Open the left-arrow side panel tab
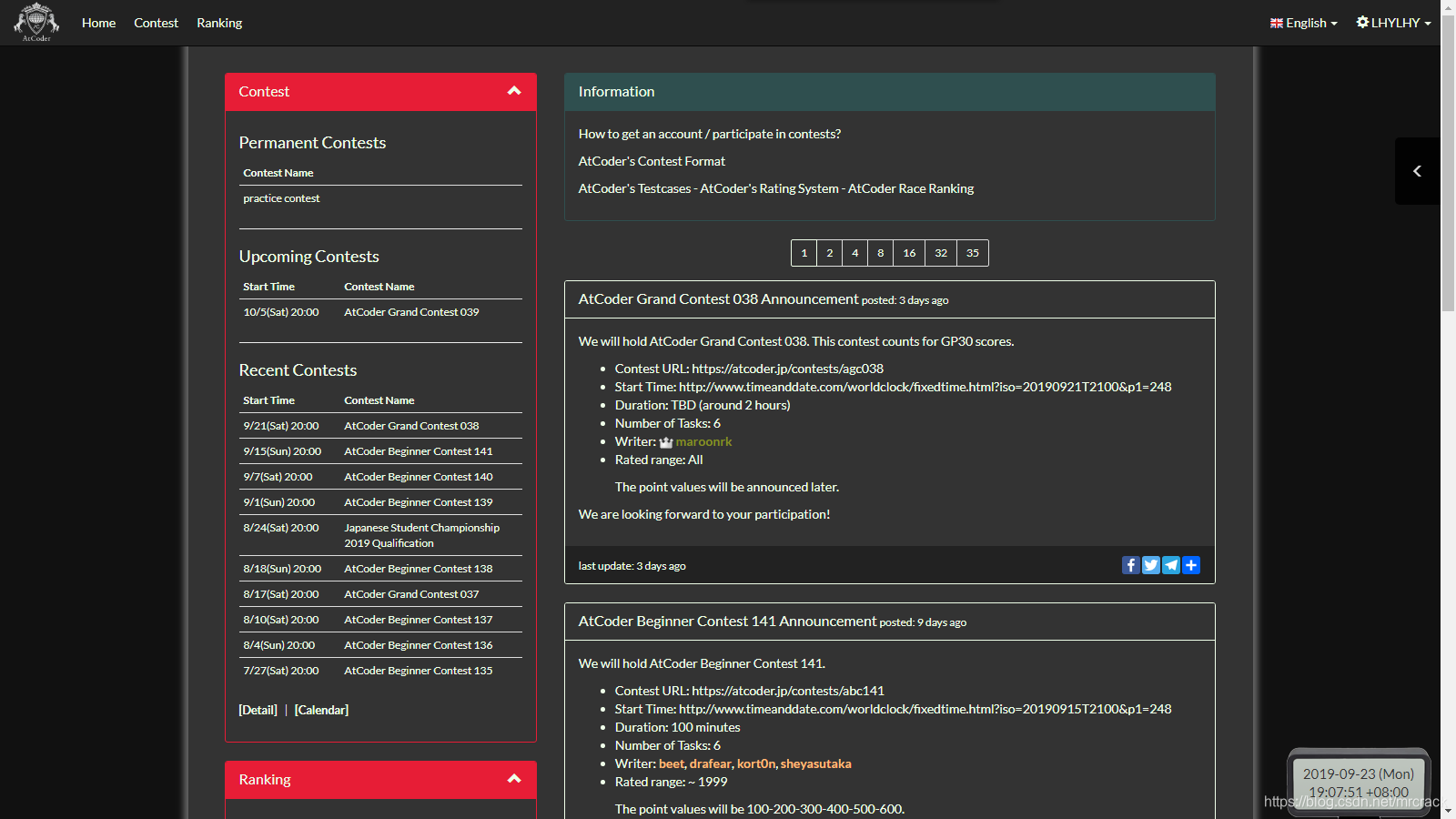Screen dimensions: 1456x819 pos(1417,171)
